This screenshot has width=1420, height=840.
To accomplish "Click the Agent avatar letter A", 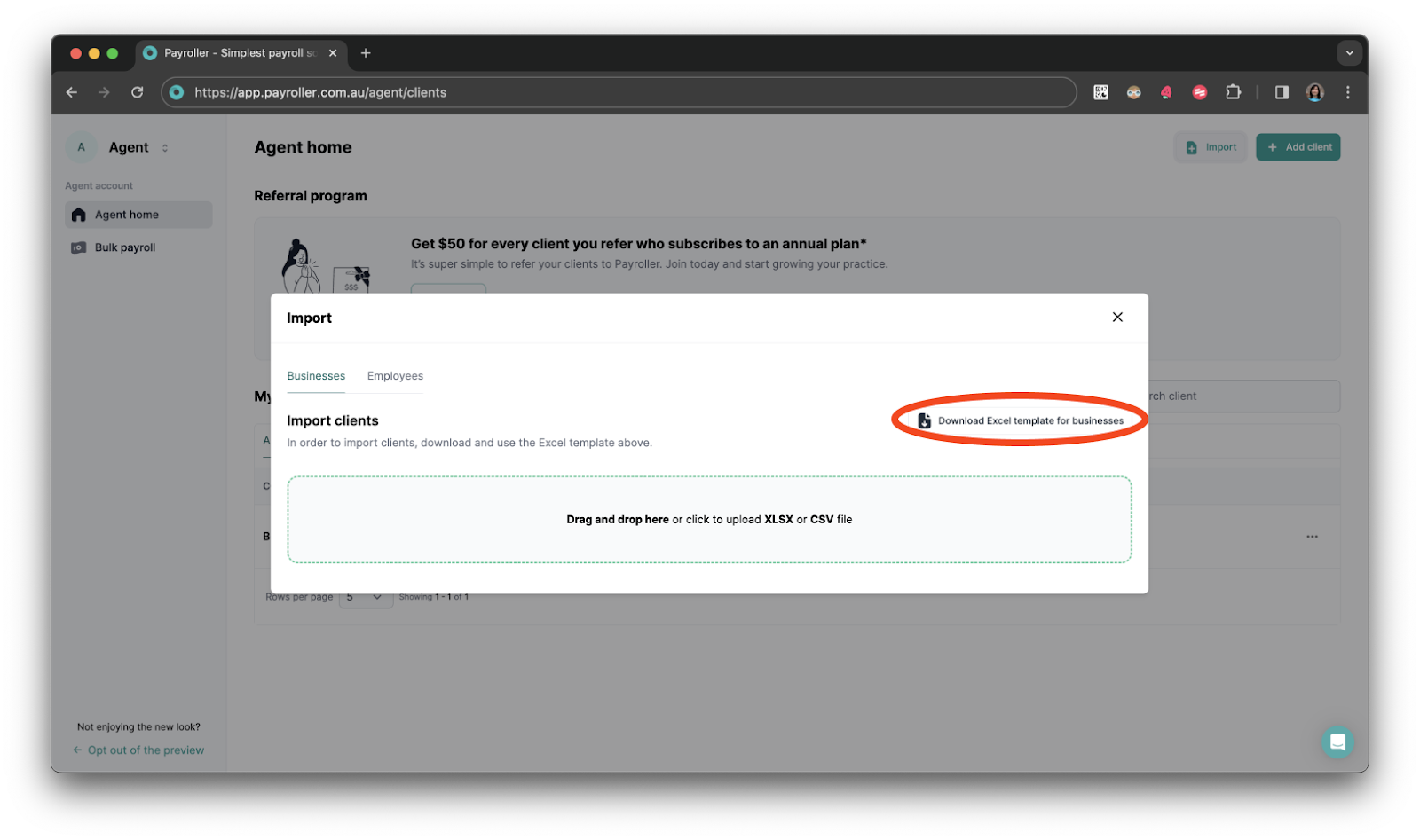I will (81, 147).
